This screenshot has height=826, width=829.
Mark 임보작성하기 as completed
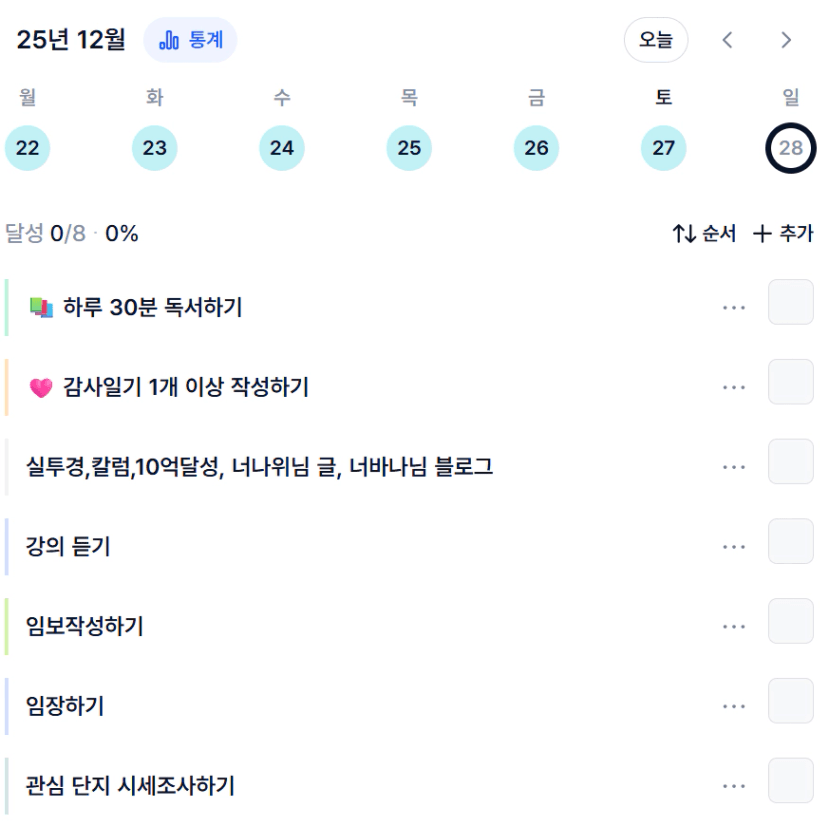pos(790,621)
